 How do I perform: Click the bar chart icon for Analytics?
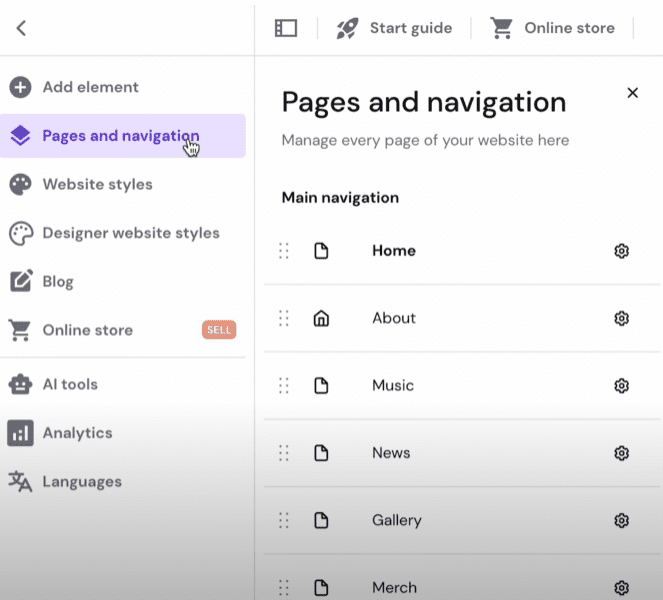click(x=20, y=433)
